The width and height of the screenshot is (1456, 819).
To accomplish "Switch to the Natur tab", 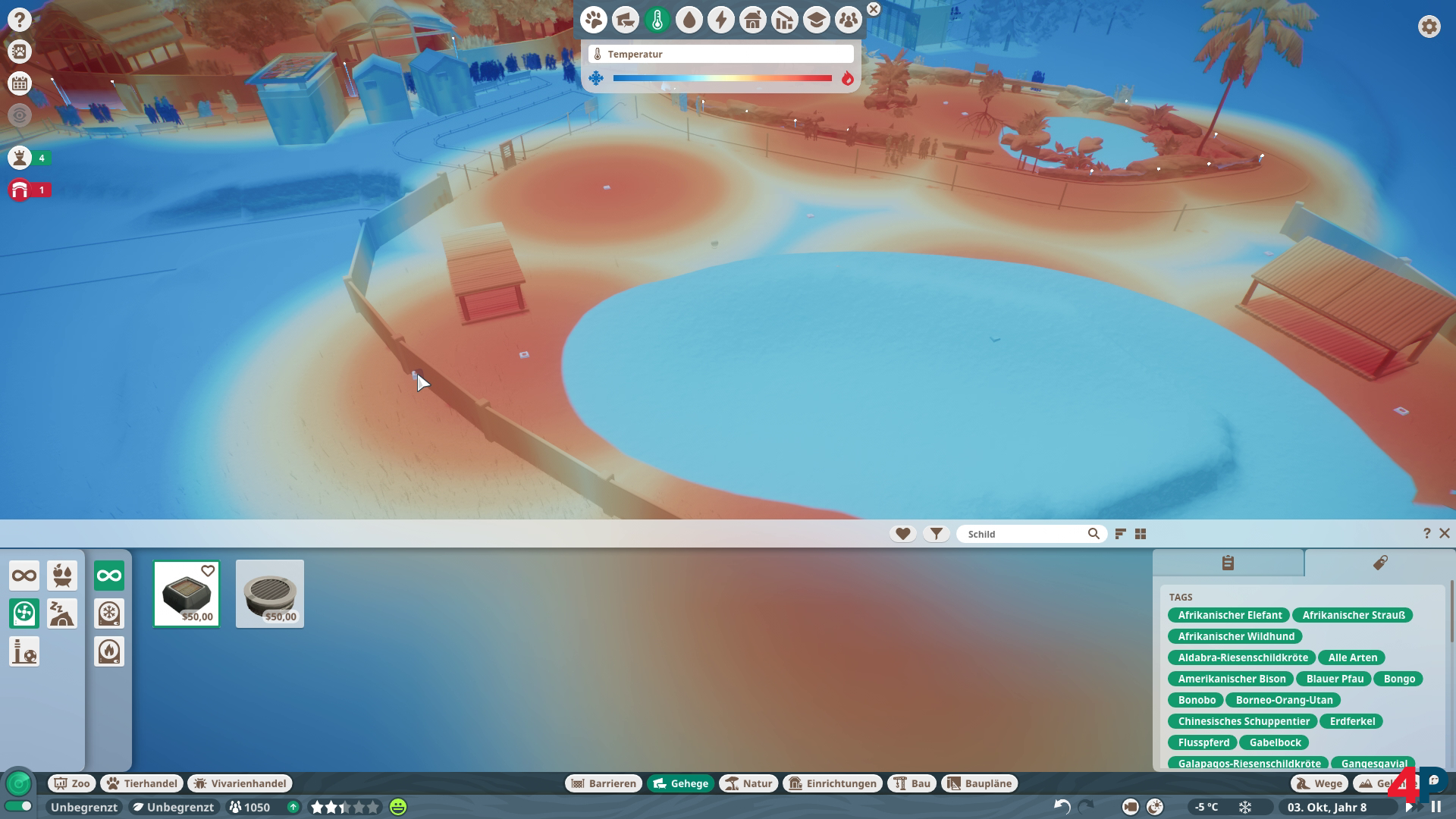I will [x=748, y=783].
